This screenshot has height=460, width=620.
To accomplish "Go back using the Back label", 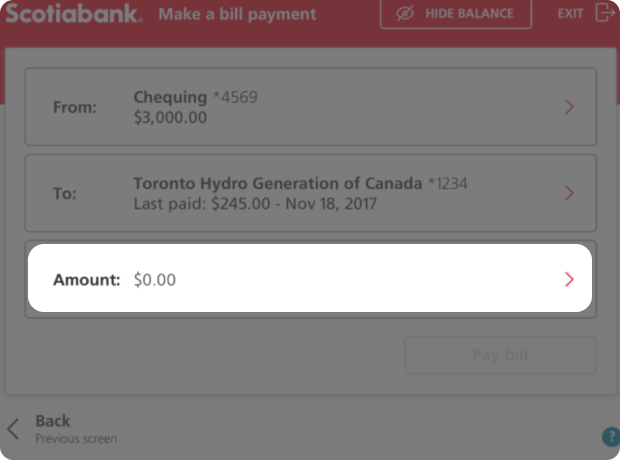I will pyautogui.click(x=53, y=421).
